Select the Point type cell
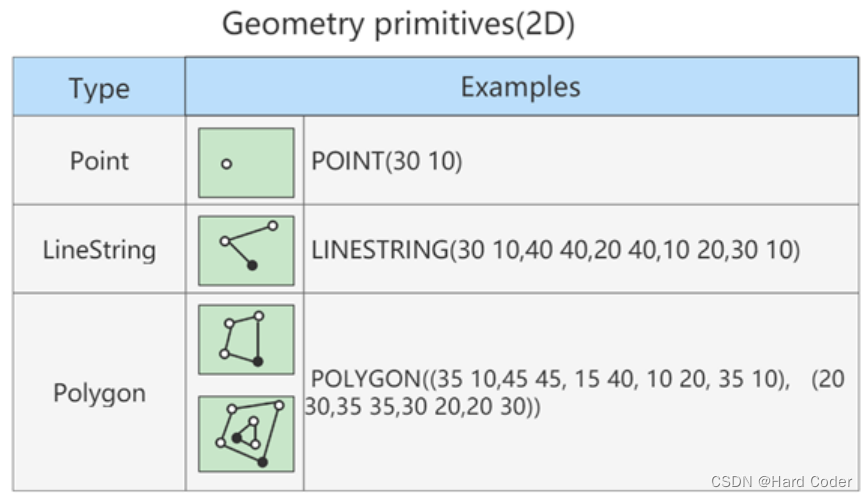This screenshot has width=868, height=497. click(x=99, y=161)
